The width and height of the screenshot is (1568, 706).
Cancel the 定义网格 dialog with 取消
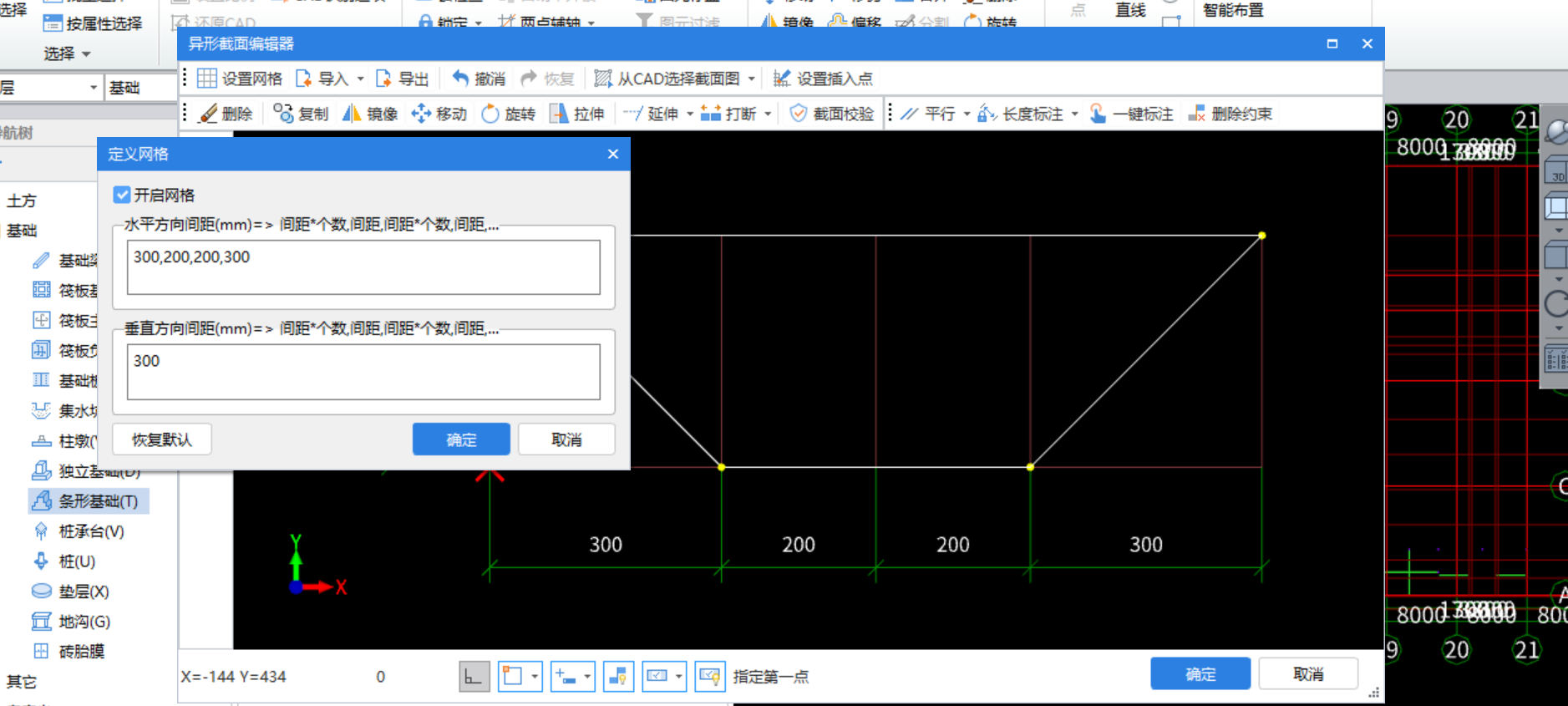point(566,439)
